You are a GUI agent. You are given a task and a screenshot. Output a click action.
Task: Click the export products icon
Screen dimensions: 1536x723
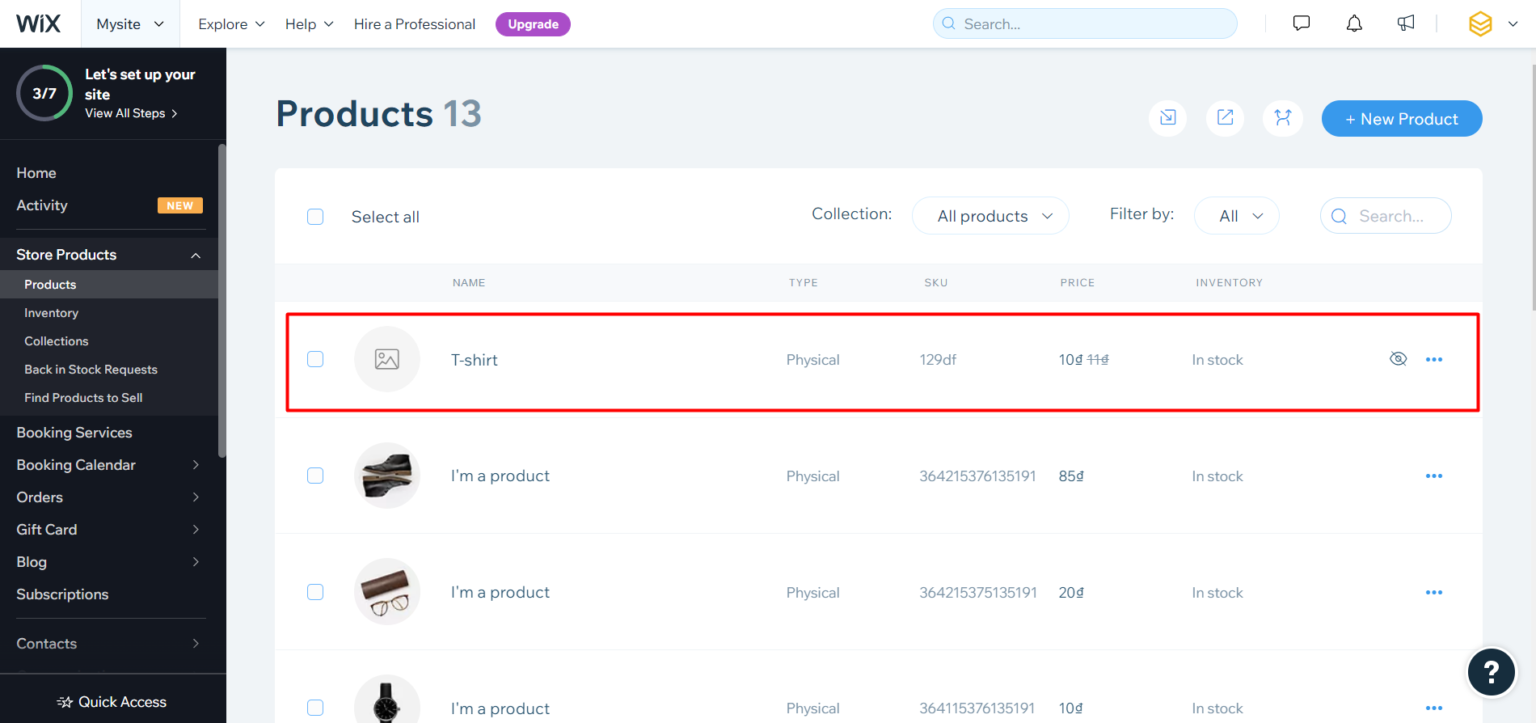1224,118
